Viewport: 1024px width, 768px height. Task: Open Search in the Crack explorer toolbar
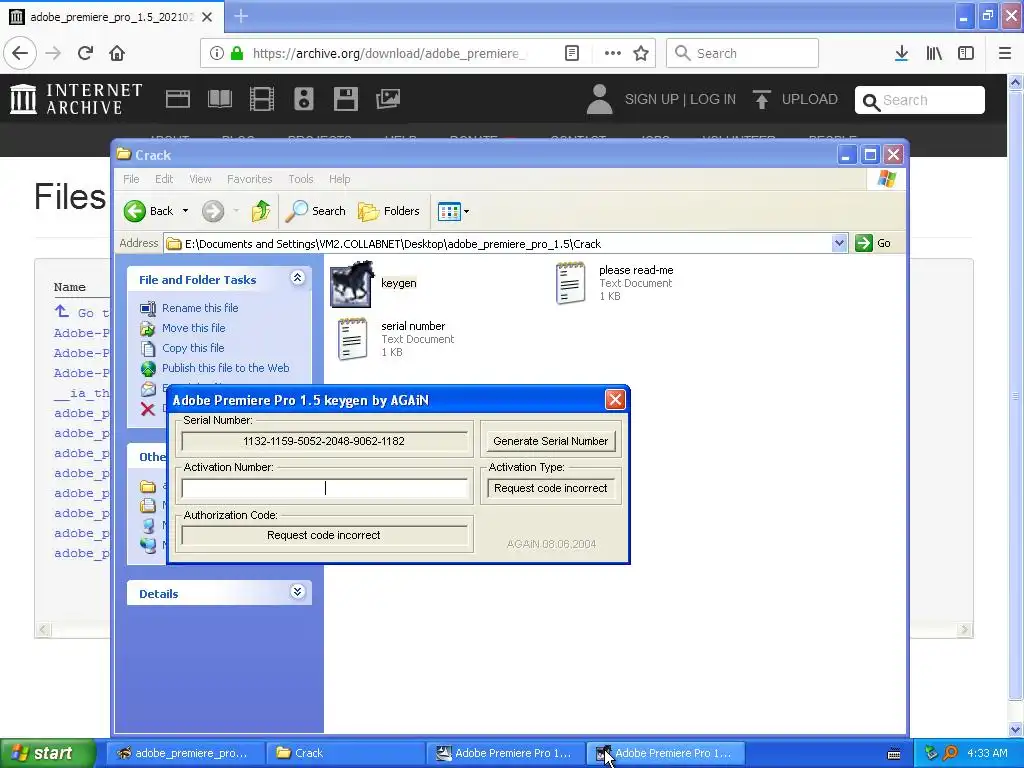(x=316, y=211)
